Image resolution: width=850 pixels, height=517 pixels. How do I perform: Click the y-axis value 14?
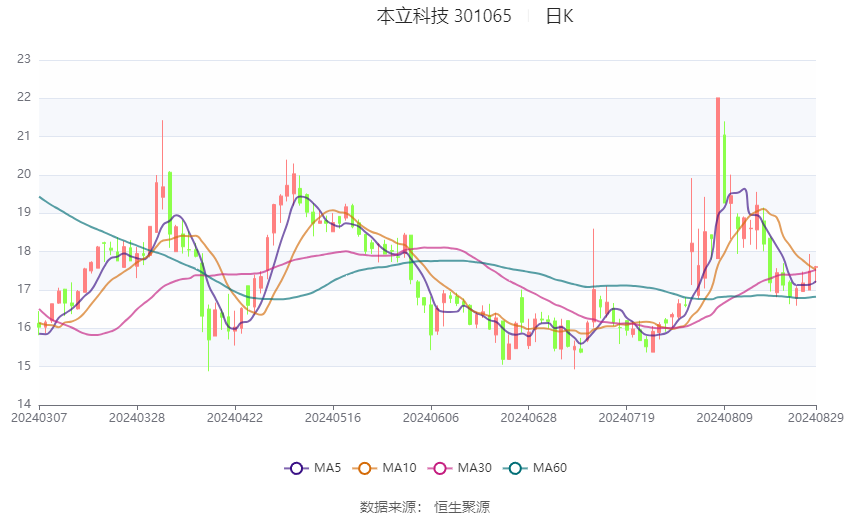24,404
